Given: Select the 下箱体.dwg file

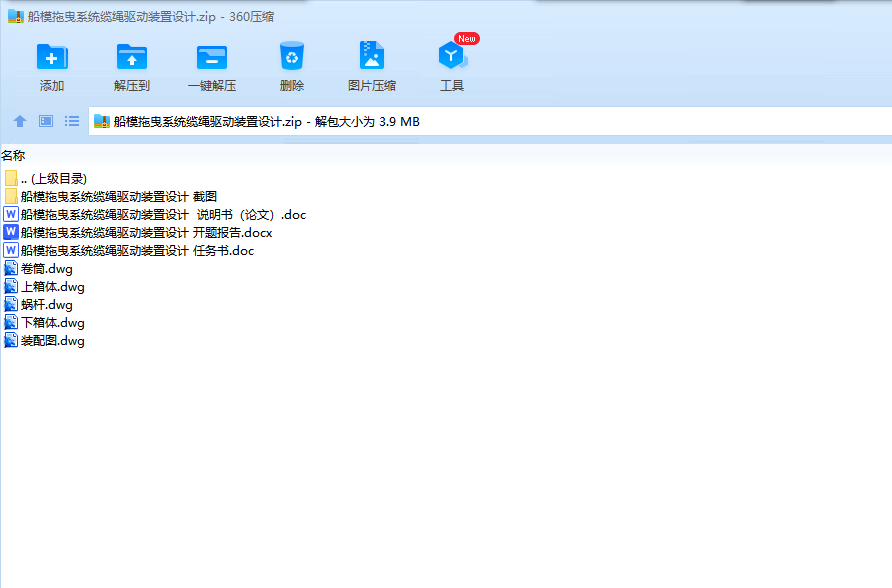Looking at the screenshot, I should click(44, 323).
